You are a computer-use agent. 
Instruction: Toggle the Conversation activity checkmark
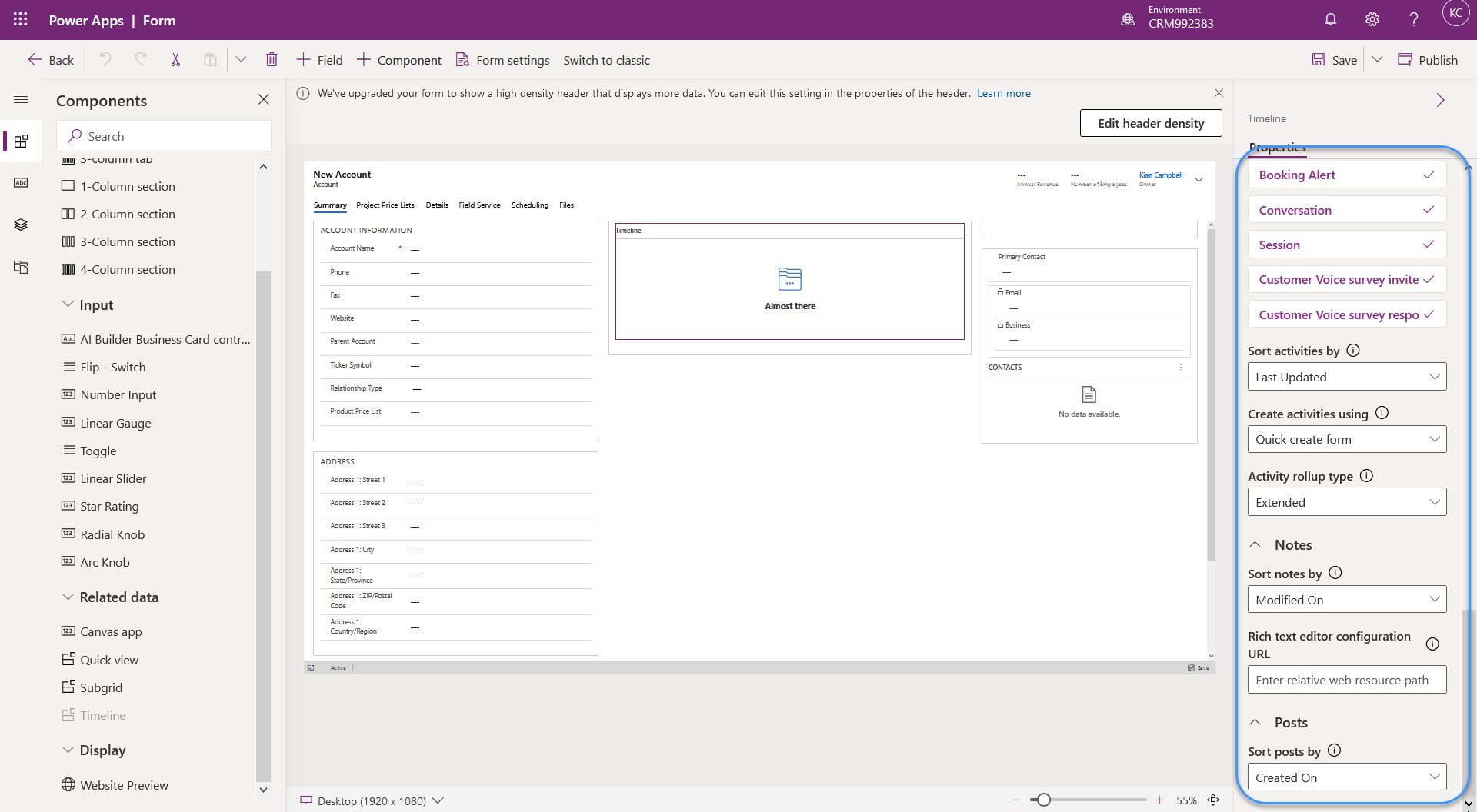coord(1429,210)
